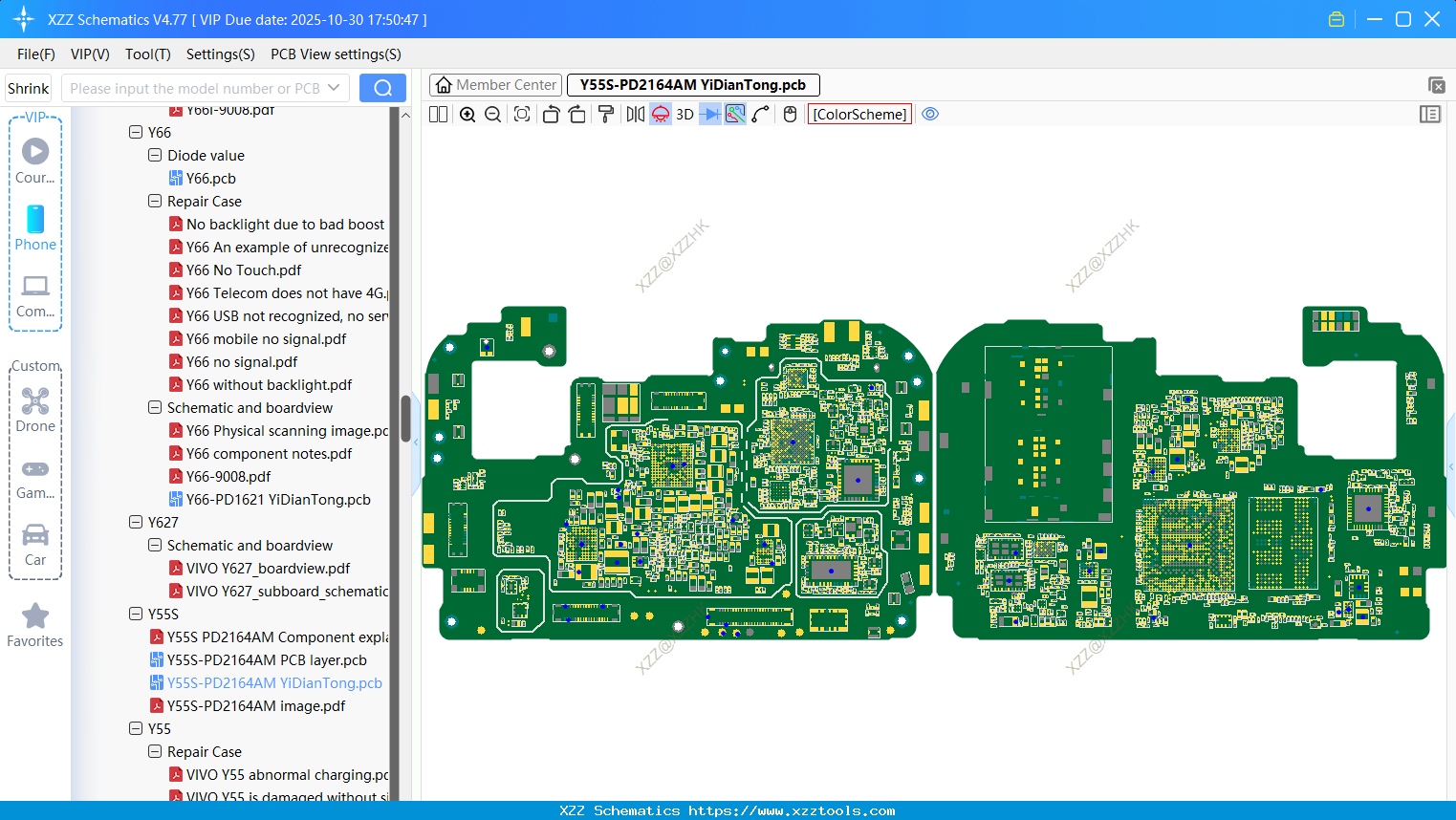This screenshot has width=1456, height=820.
Task: Activate the mirror flip tool
Action: pos(636,114)
